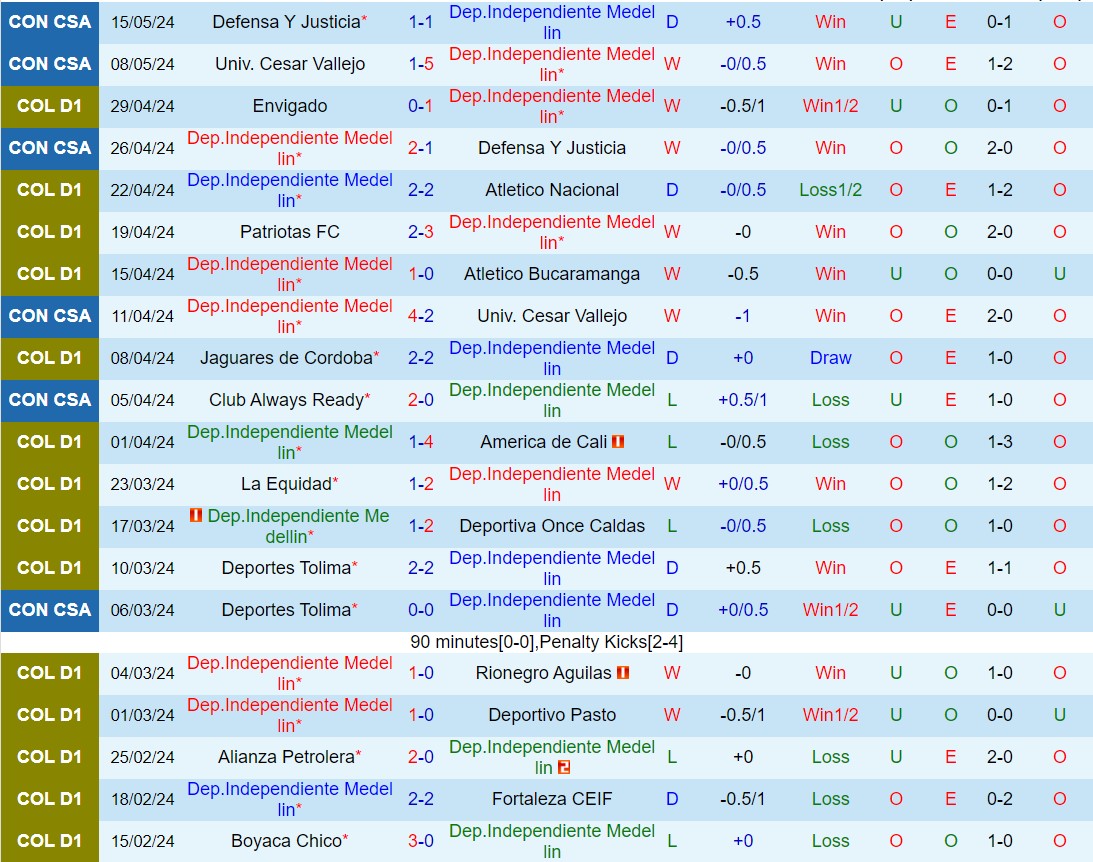1093x862 pixels.
Task: Click the red card icon before Dep.Independiente Medellin on 17/03
Action: (197, 516)
